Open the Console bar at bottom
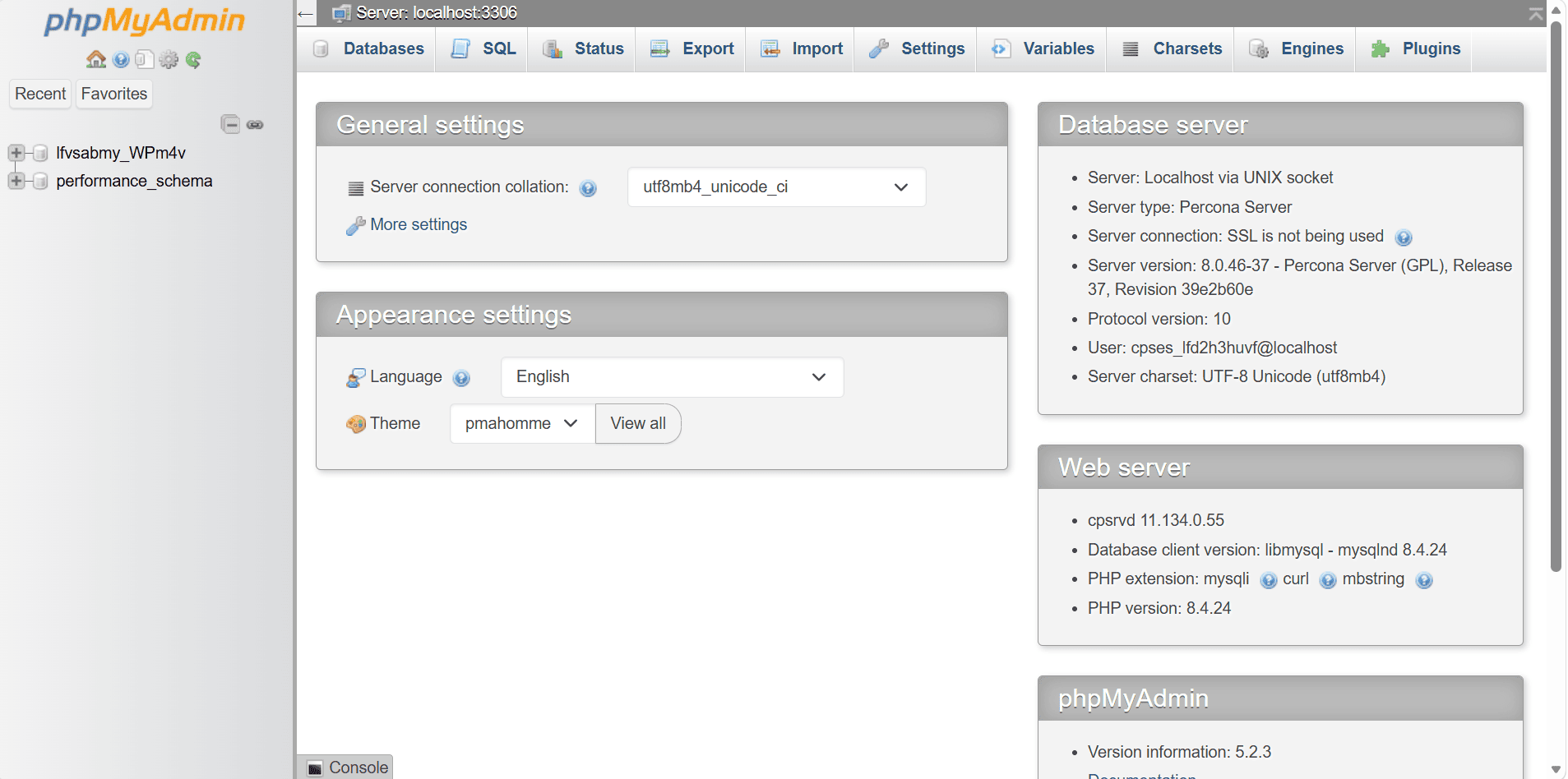This screenshot has height=779, width=1568. pyautogui.click(x=345, y=767)
